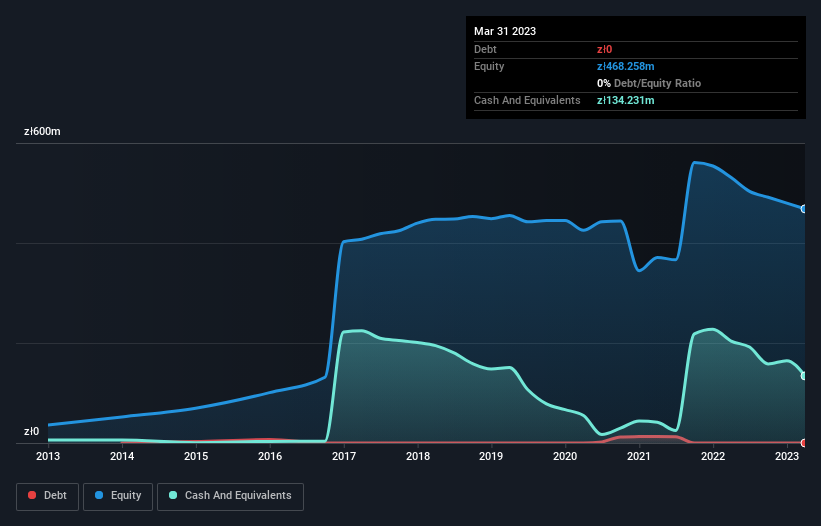Select the Equity endpoint marker at 2023
The width and height of the screenshot is (821, 526).
(x=804, y=209)
